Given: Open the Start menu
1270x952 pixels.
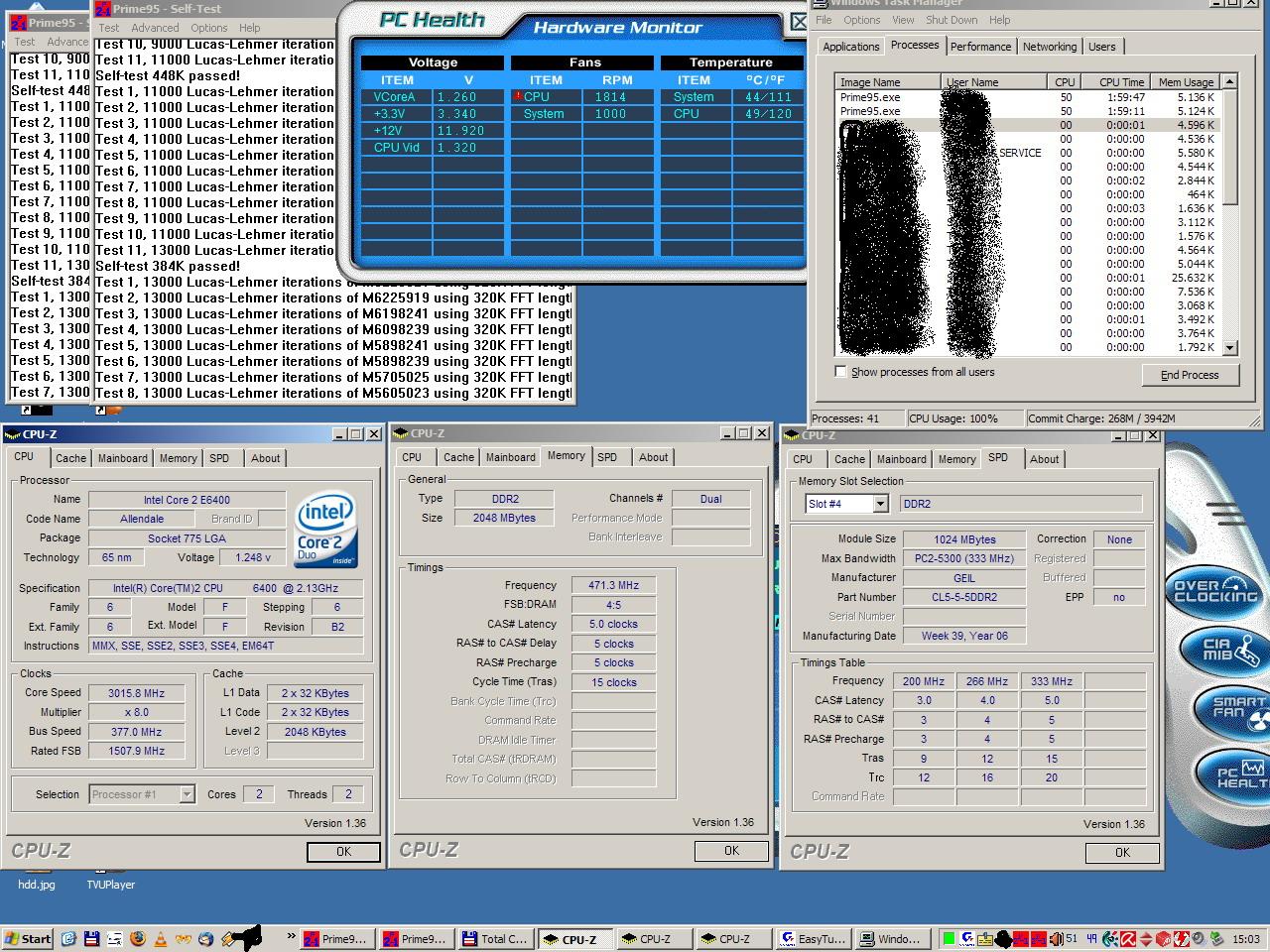Looking at the screenshot, I should click(x=27, y=939).
